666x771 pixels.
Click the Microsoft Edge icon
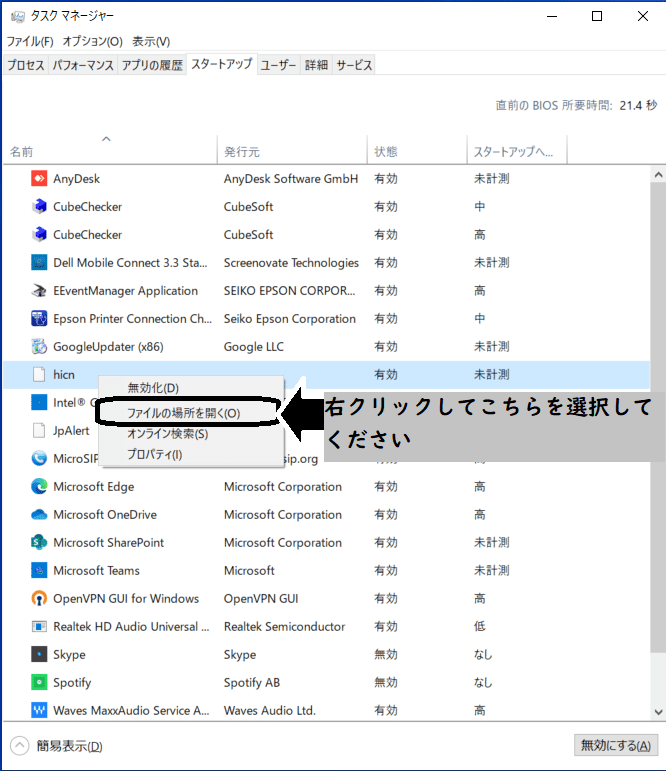click(x=39, y=486)
